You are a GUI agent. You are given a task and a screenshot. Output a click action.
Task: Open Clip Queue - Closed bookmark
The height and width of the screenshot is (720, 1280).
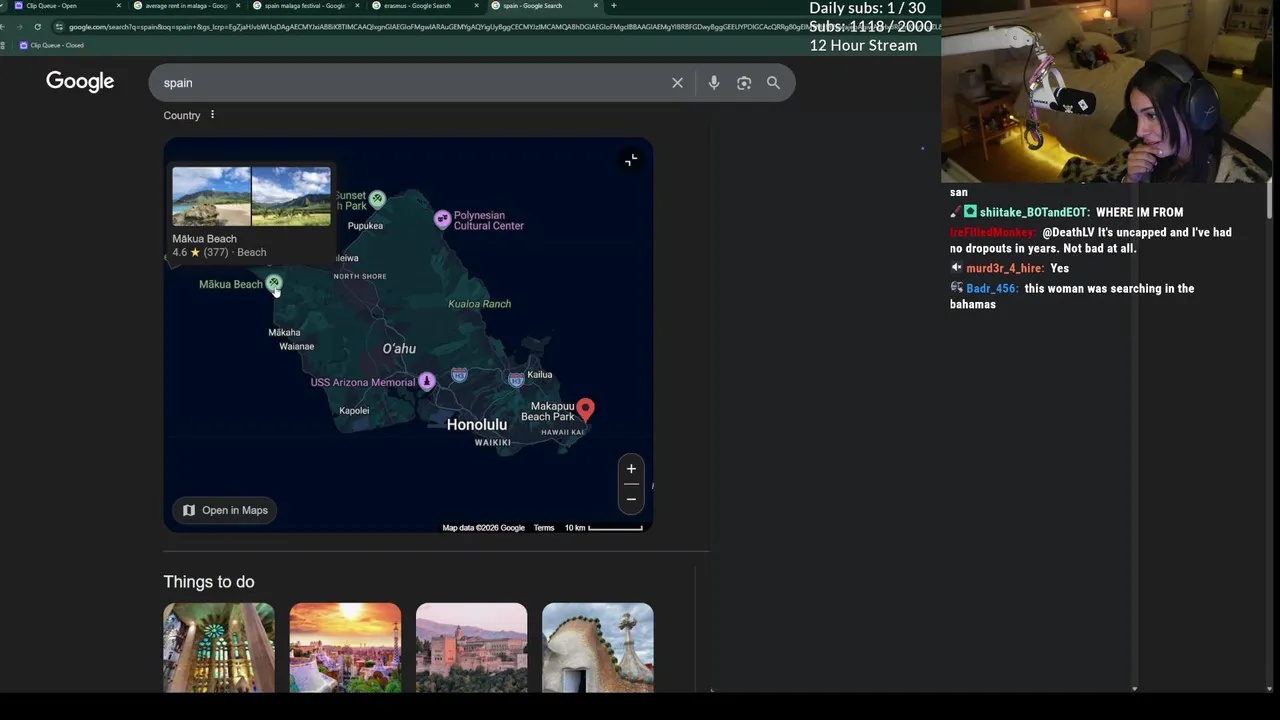pos(51,45)
